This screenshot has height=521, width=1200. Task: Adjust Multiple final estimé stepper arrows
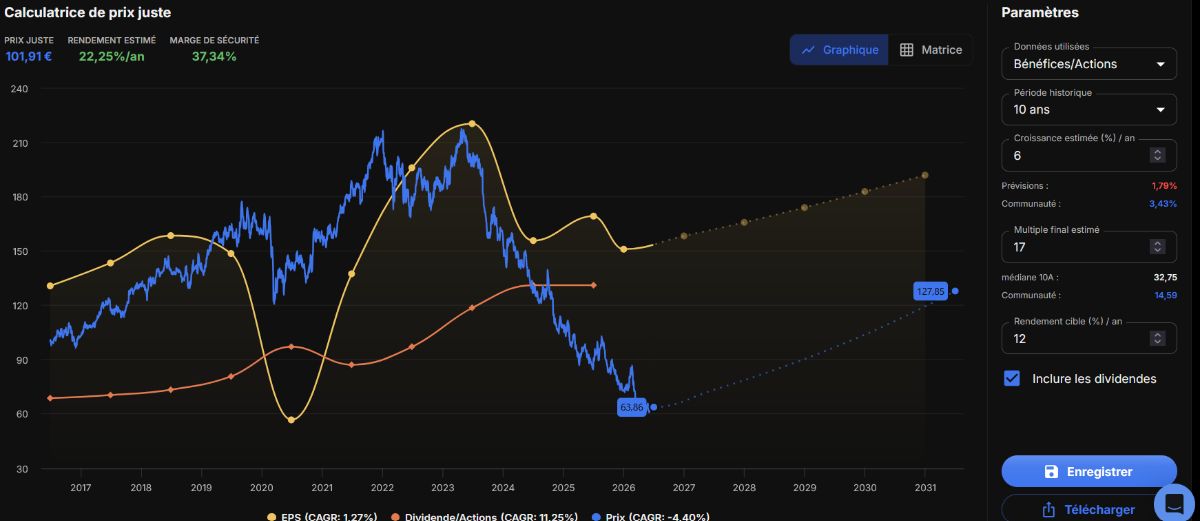(x=1157, y=246)
